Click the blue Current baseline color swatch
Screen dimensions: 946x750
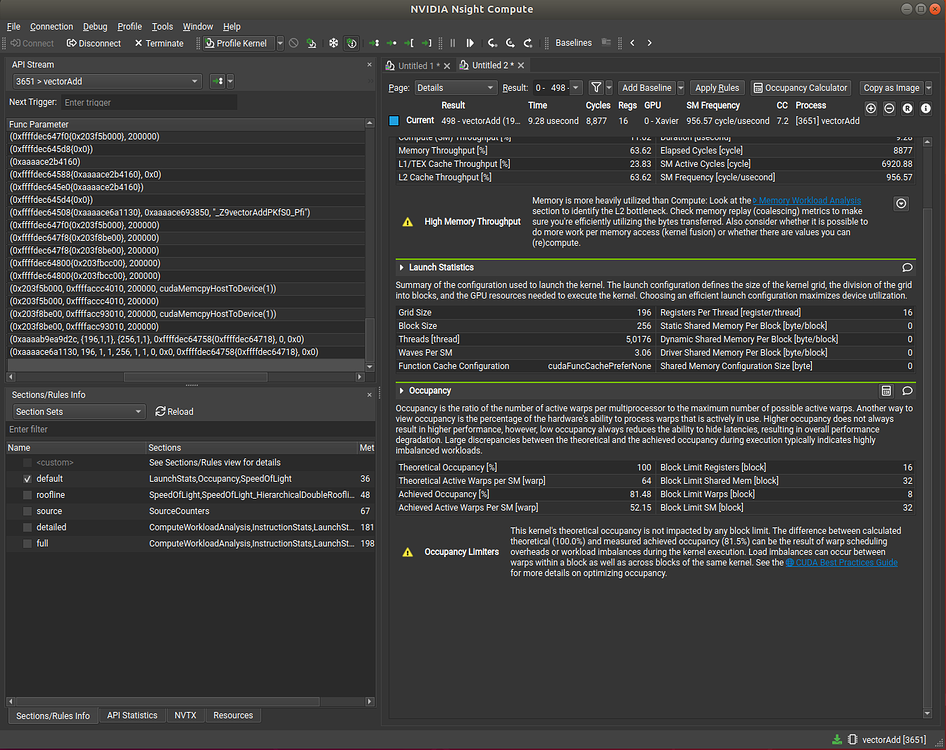(394, 121)
